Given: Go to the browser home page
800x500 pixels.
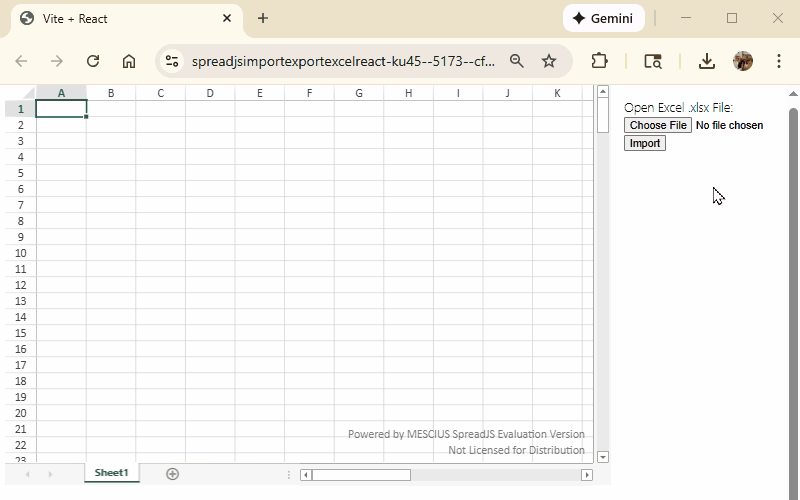Looking at the screenshot, I should [129, 61].
